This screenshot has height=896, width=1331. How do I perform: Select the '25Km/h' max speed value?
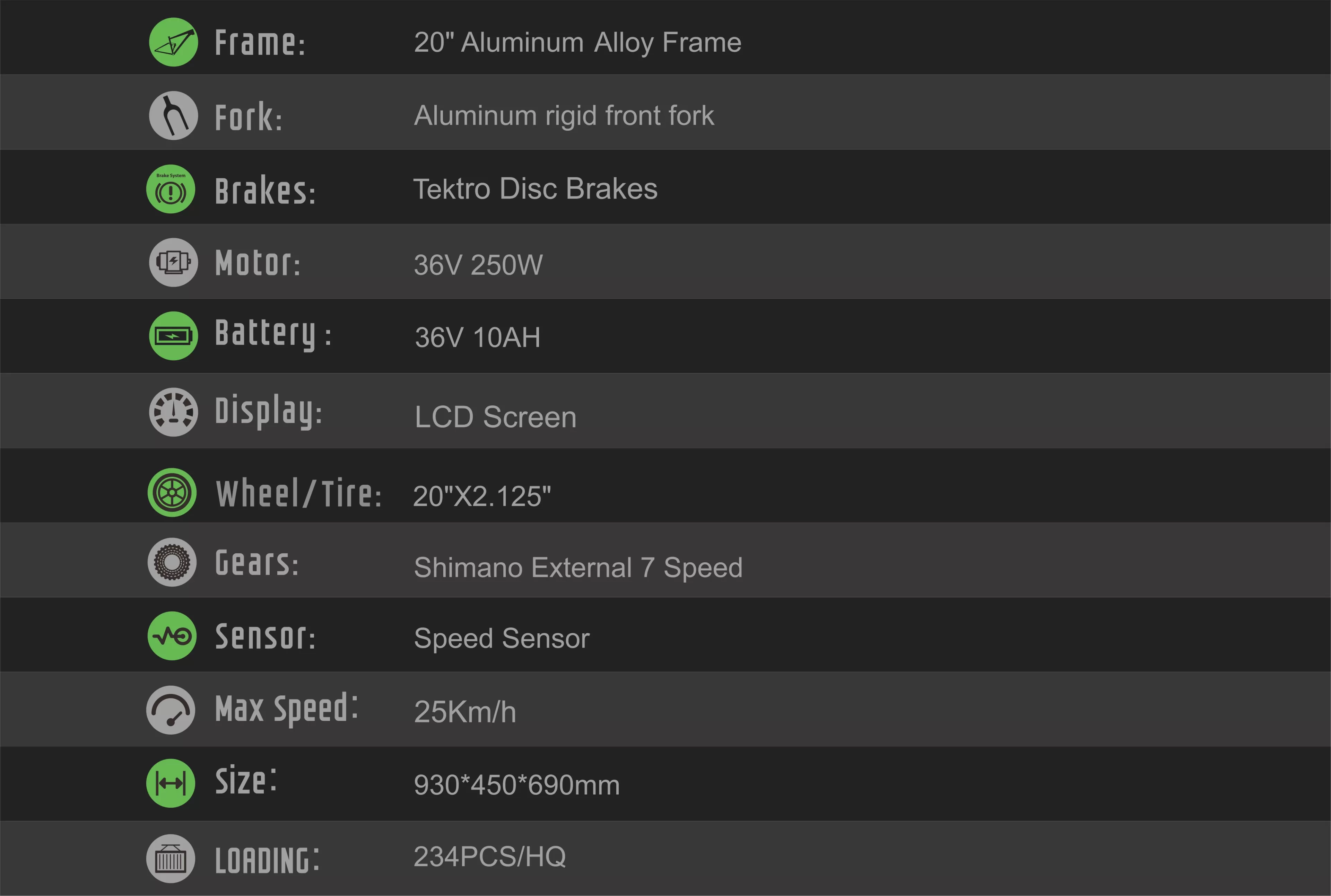point(465,712)
